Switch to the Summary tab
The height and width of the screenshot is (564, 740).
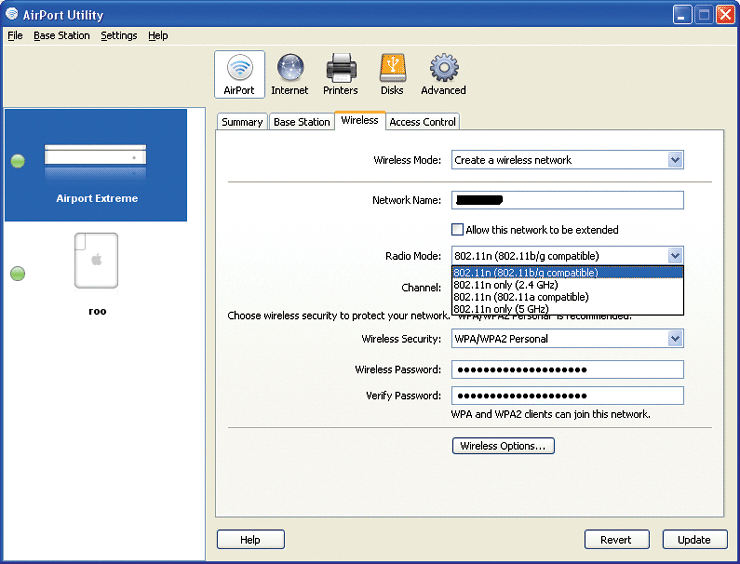click(x=242, y=122)
